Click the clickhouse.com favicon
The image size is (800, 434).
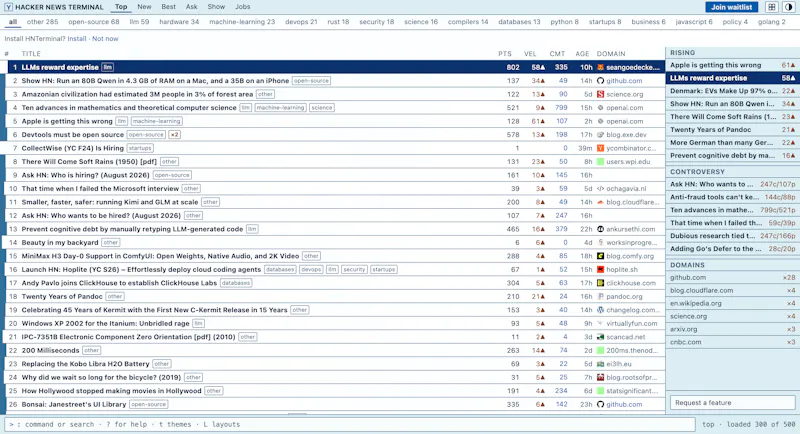[x=601, y=283]
